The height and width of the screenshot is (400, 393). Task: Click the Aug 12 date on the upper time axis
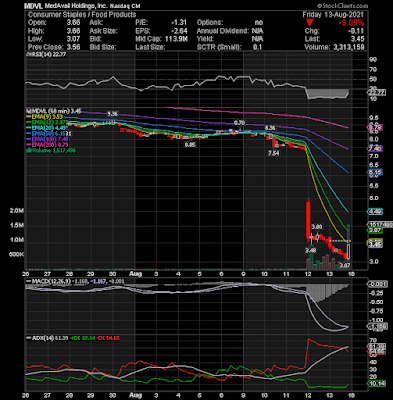pos(308,274)
